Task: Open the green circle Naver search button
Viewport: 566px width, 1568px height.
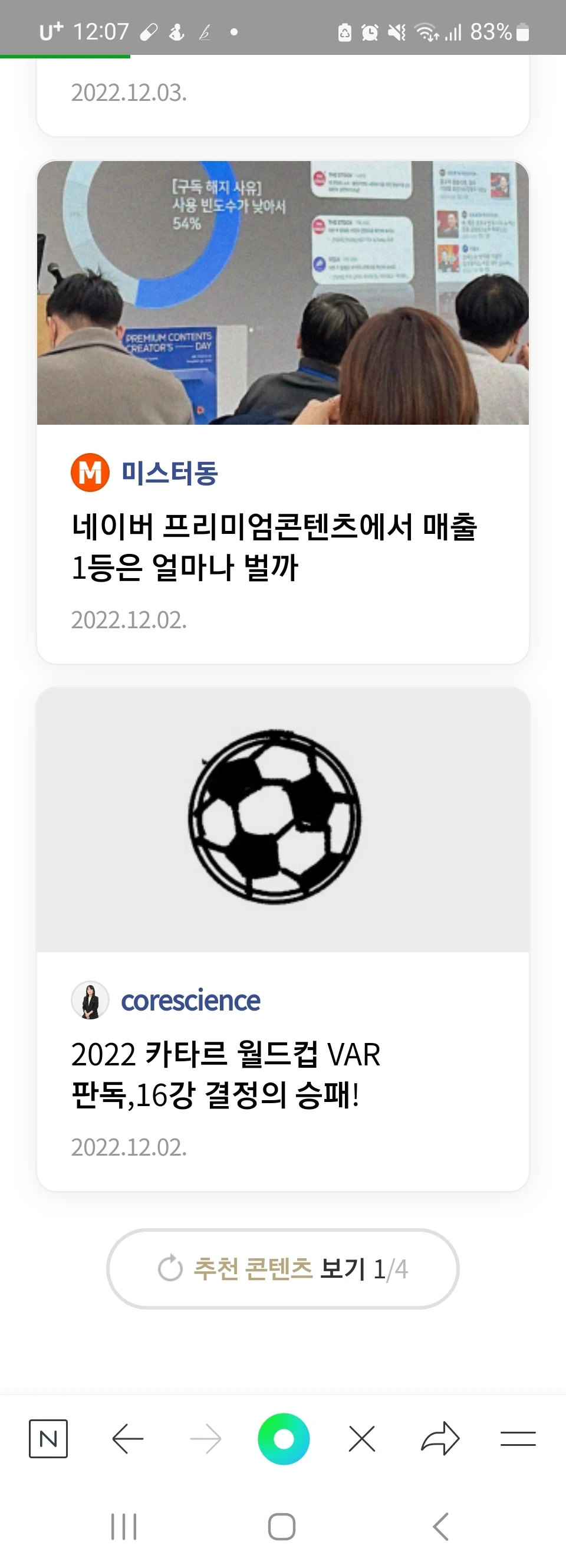Action: (x=284, y=1439)
